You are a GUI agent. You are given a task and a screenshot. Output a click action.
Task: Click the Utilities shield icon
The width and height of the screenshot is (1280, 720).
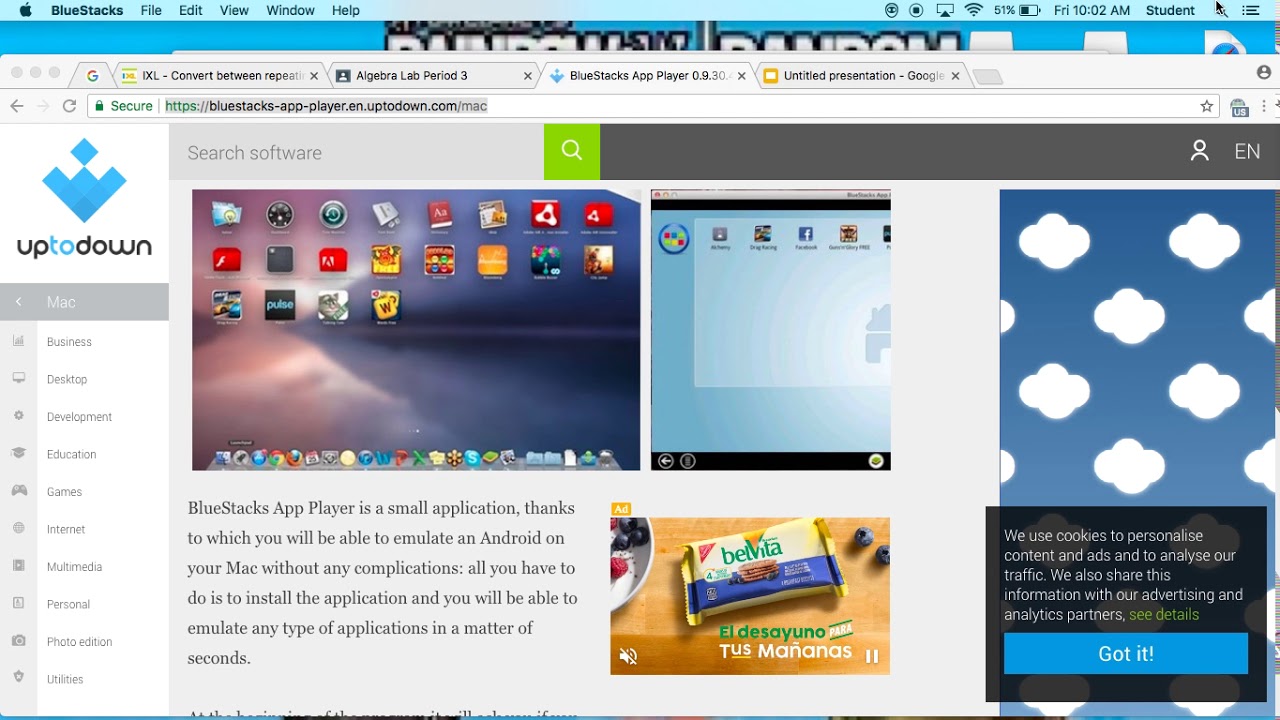click(x=18, y=678)
